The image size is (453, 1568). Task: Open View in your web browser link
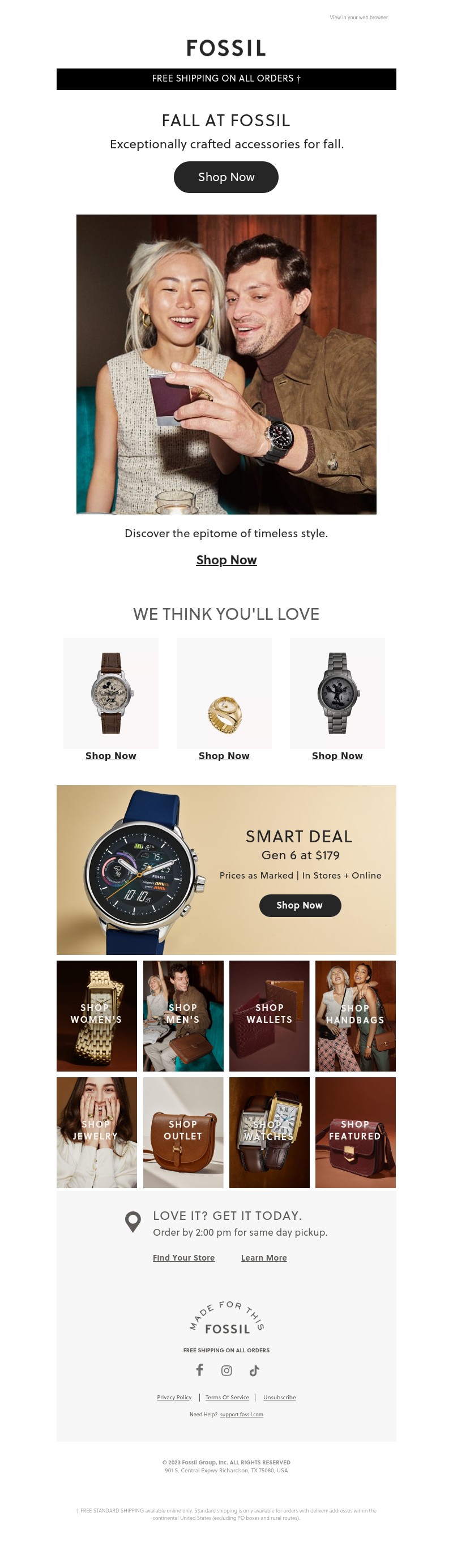[x=358, y=18]
